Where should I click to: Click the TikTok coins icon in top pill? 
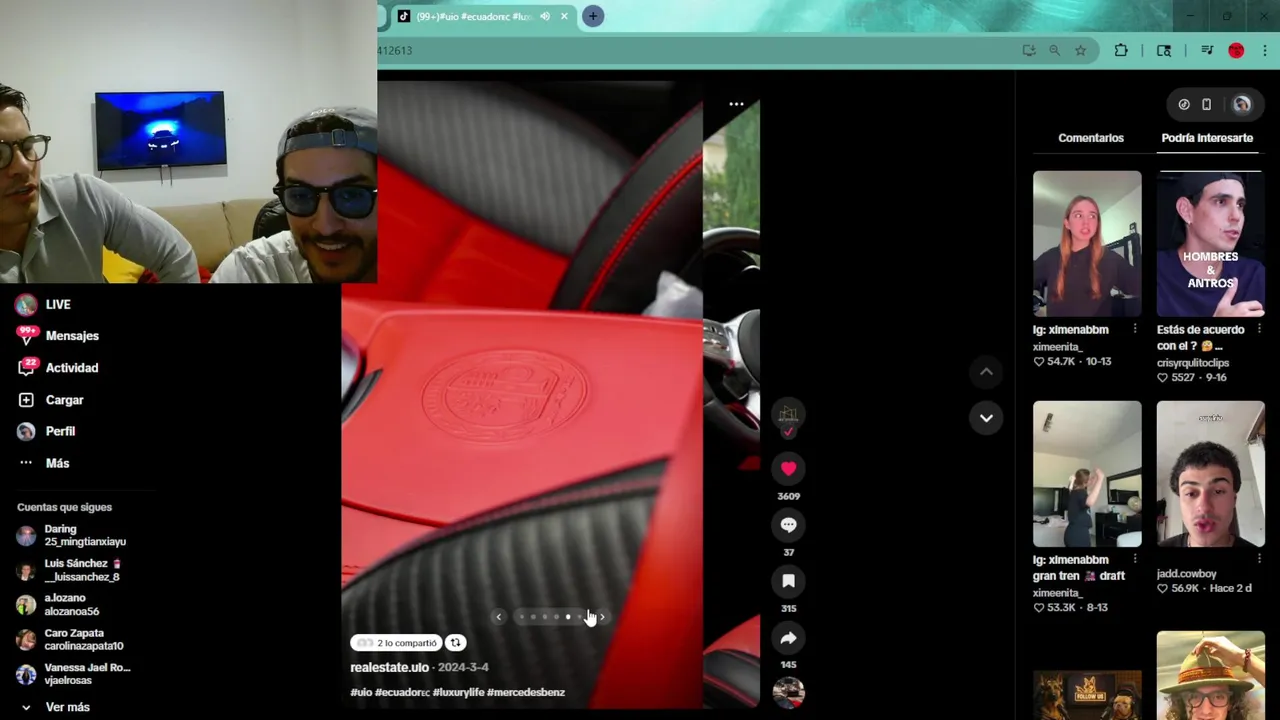coord(1184,104)
